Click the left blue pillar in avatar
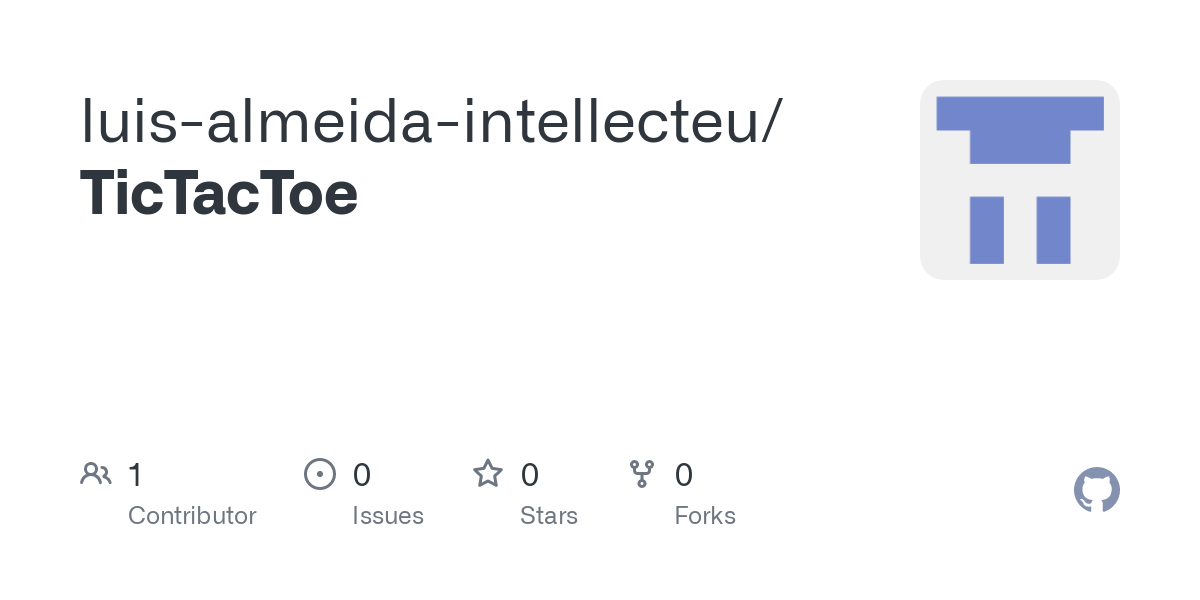The width and height of the screenshot is (1200, 600). click(986, 230)
